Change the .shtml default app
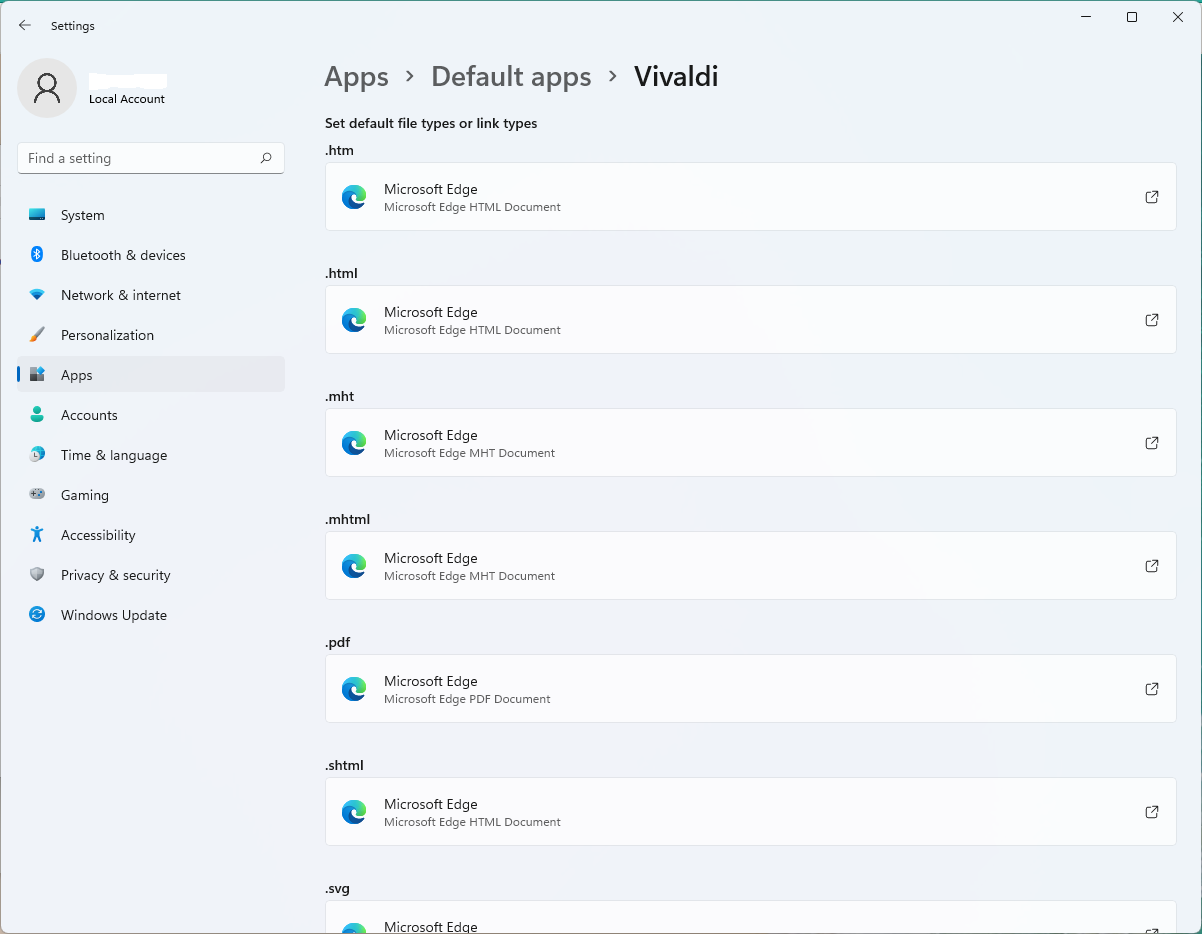 coord(751,812)
